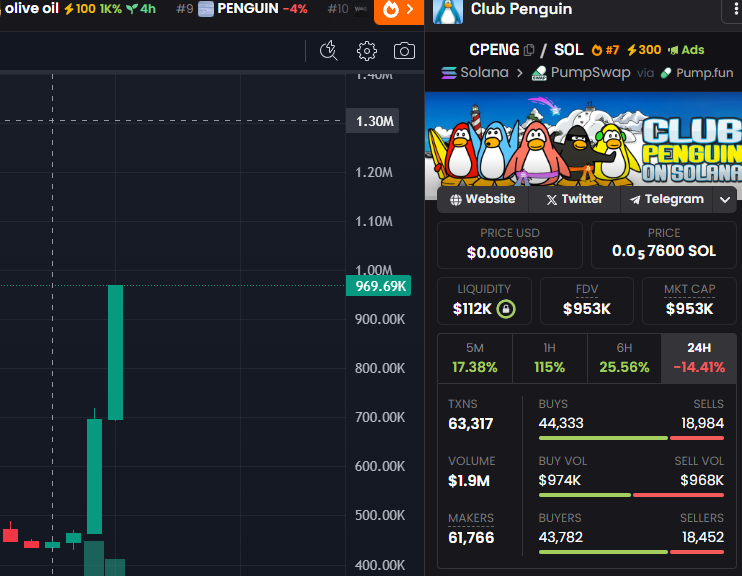Viewport: 742px width, 576px height.
Task: Select the 24H timeframe tab
Action: (x=699, y=358)
